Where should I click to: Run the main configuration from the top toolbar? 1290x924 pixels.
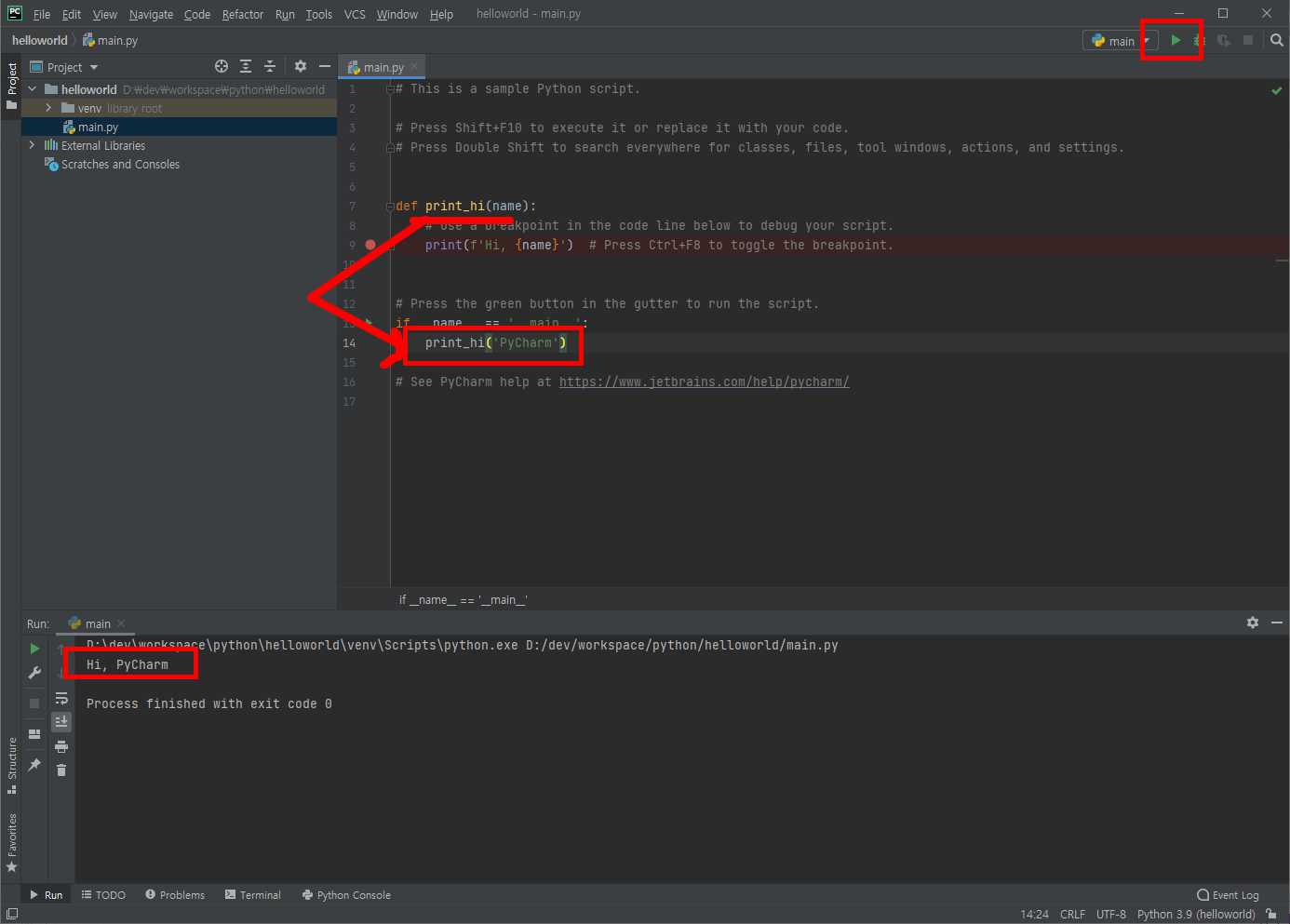pos(1176,40)
